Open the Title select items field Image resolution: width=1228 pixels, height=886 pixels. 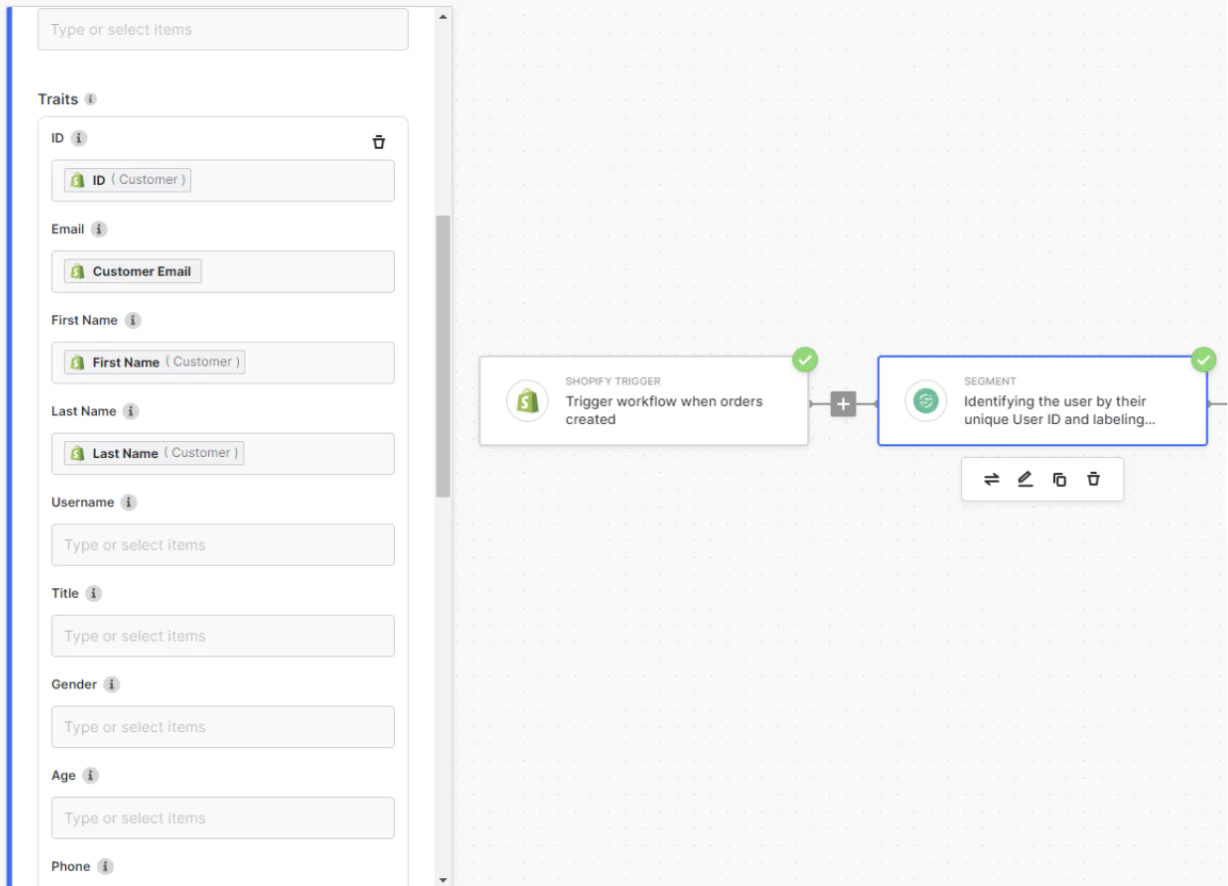(x=222, y=636)
